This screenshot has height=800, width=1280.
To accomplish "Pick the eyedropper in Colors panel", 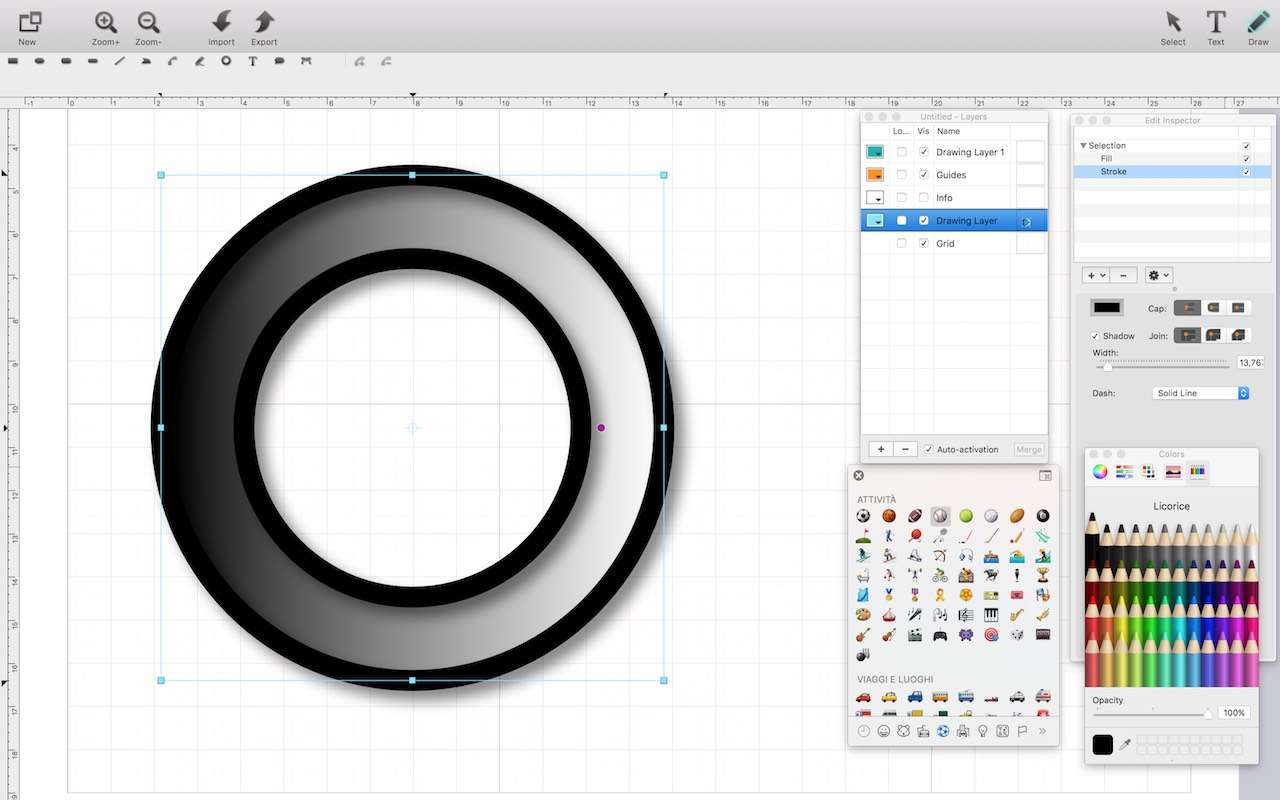I will [x=1124, y=745].
